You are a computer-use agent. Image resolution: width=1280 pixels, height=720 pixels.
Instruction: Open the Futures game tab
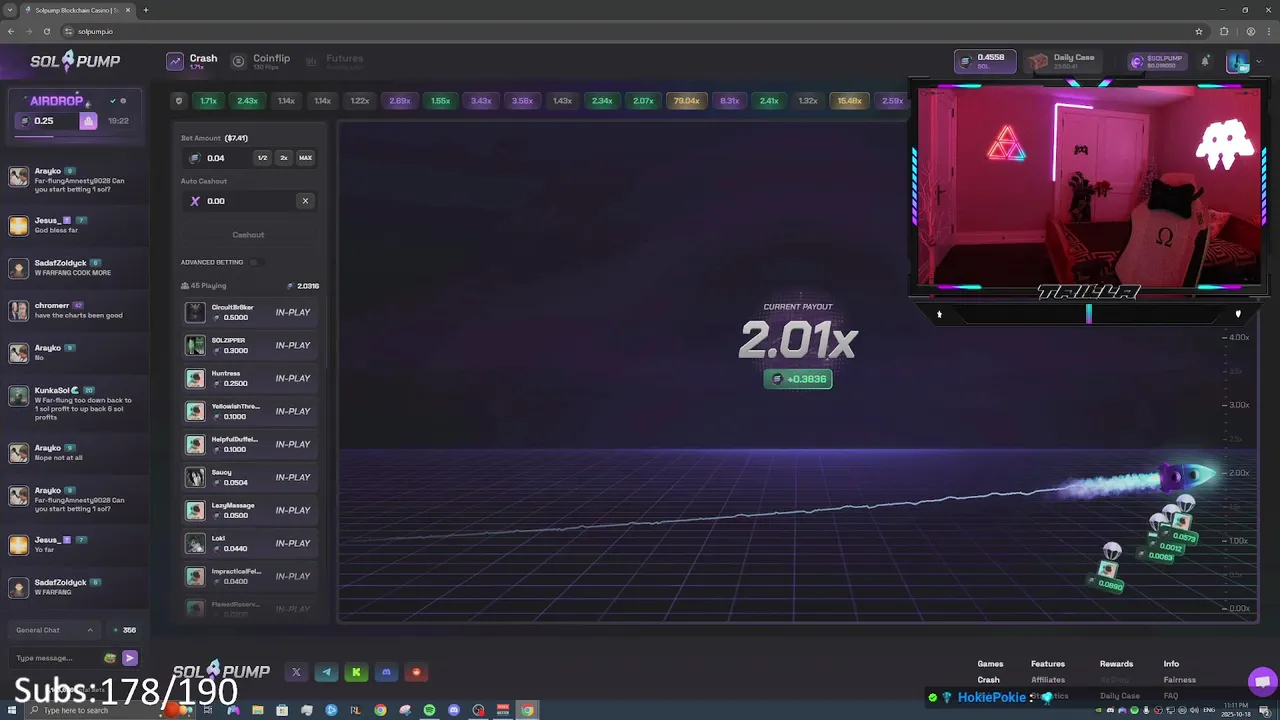coord(335,61)
